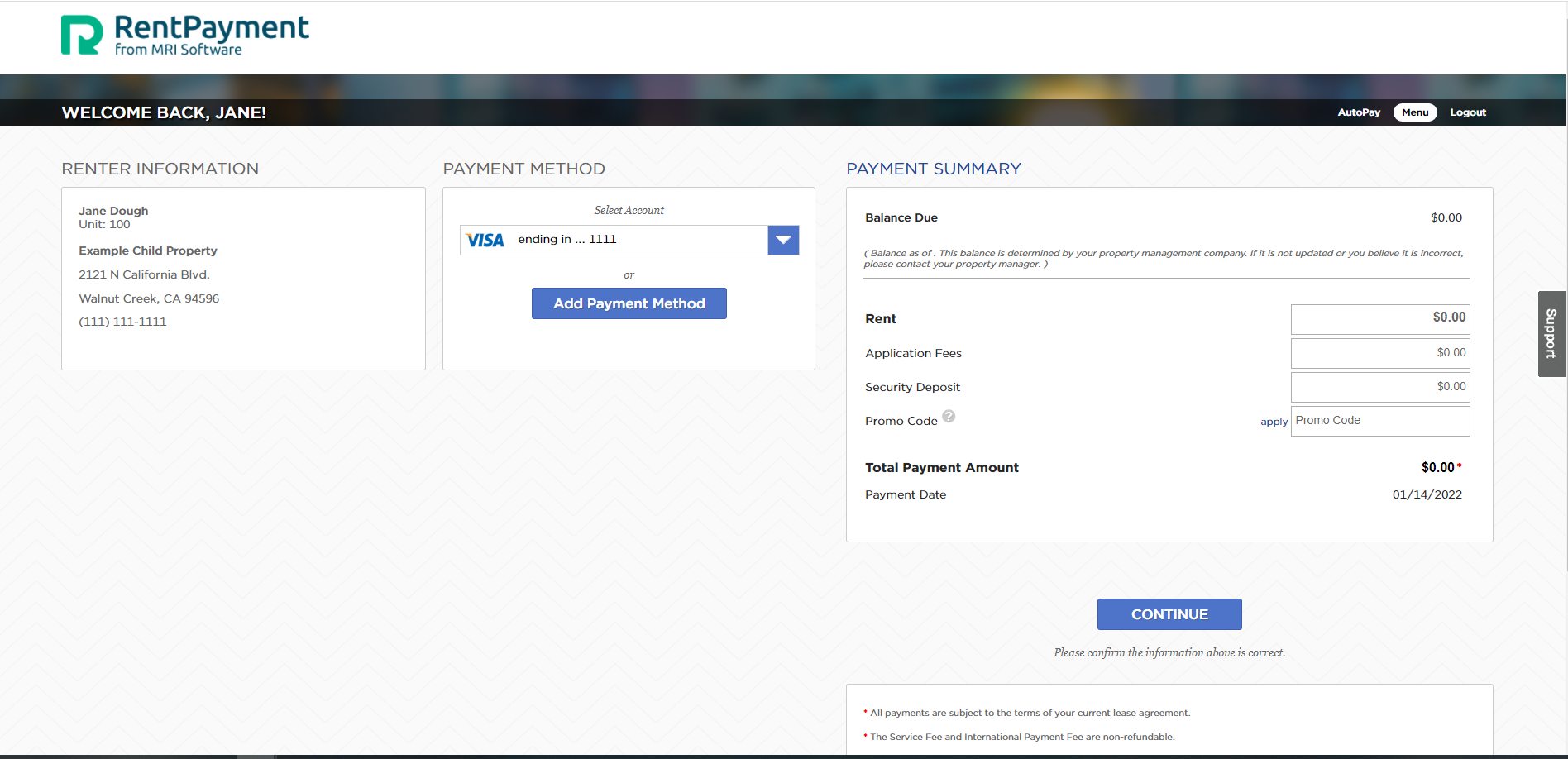Viewport: 1568px width, 759px height.
Task: Click Logout in the header
Action: (x=1468, y=112)
